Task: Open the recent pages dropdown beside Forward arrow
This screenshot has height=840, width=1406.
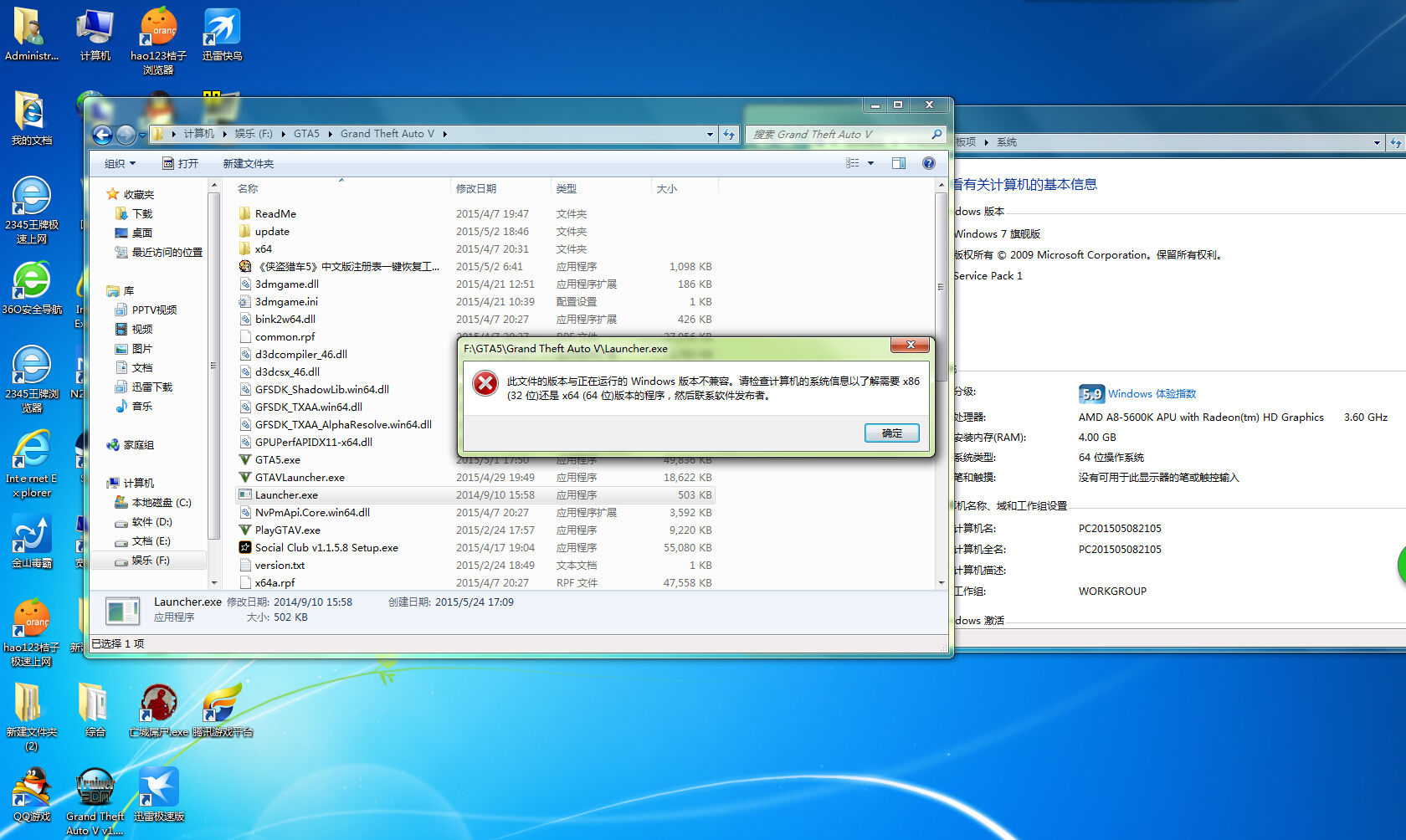Action: 141,134
